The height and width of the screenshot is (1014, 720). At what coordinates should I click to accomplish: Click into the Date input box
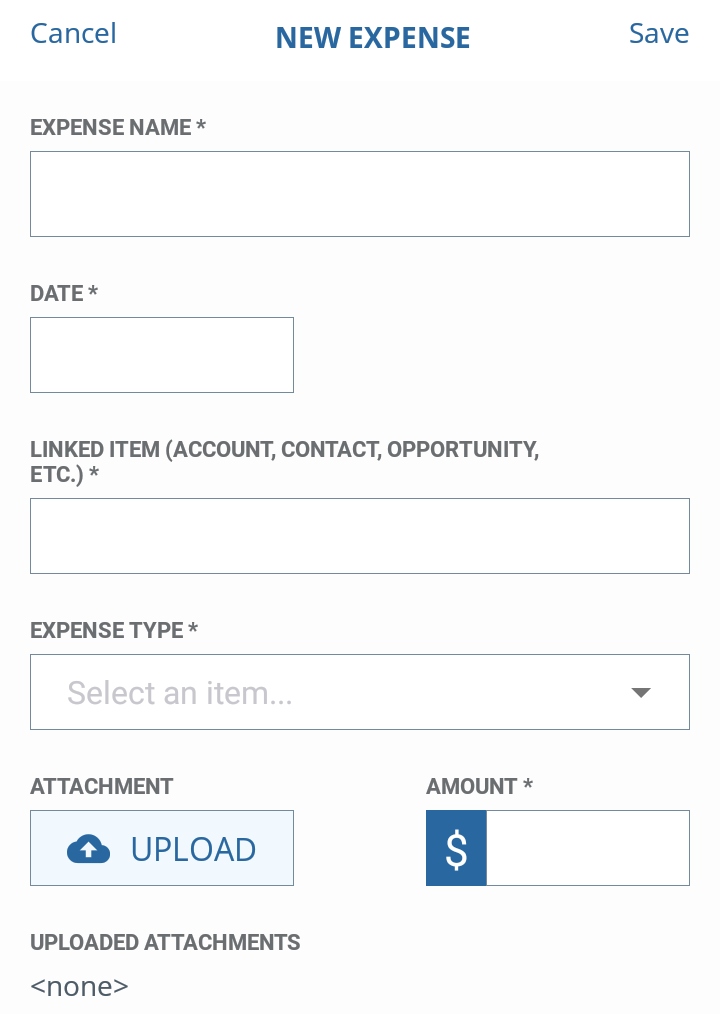[162, 355]
